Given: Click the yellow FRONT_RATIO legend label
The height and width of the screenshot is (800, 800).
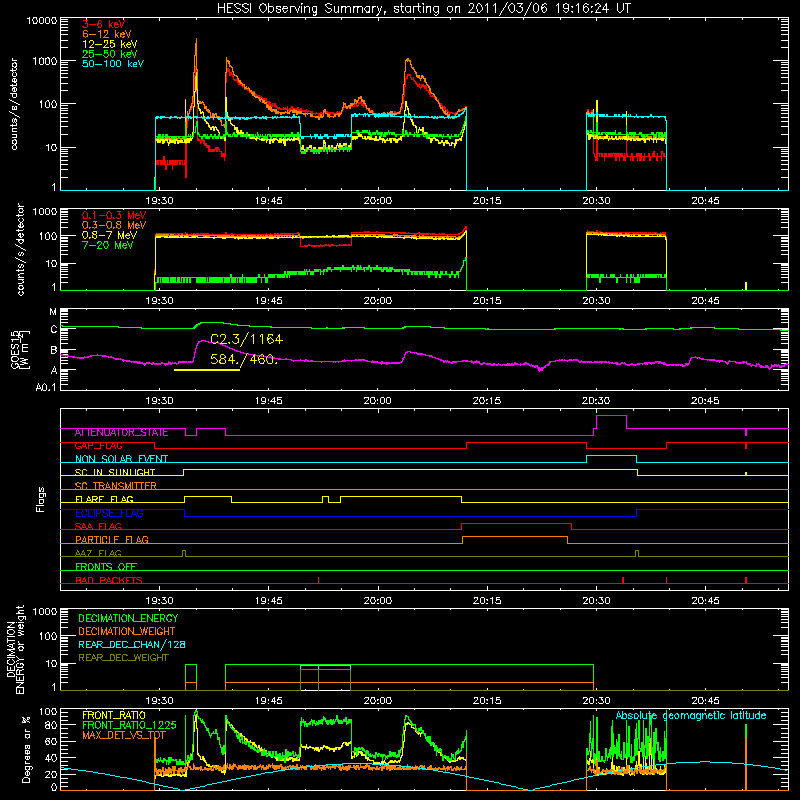Looking at the screenshot, I should [x=114, y=715].
